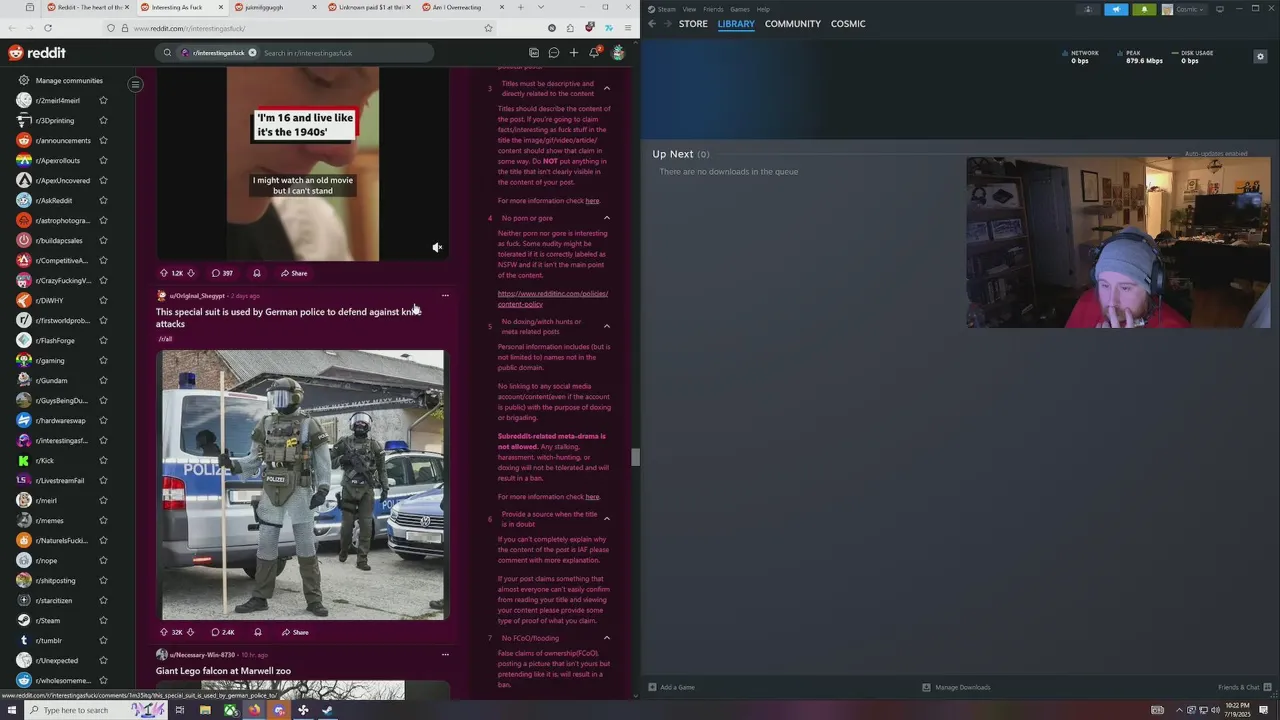Toggle favorite star for r/gaming
This screenshot has width=1280, height=720.
103,360
